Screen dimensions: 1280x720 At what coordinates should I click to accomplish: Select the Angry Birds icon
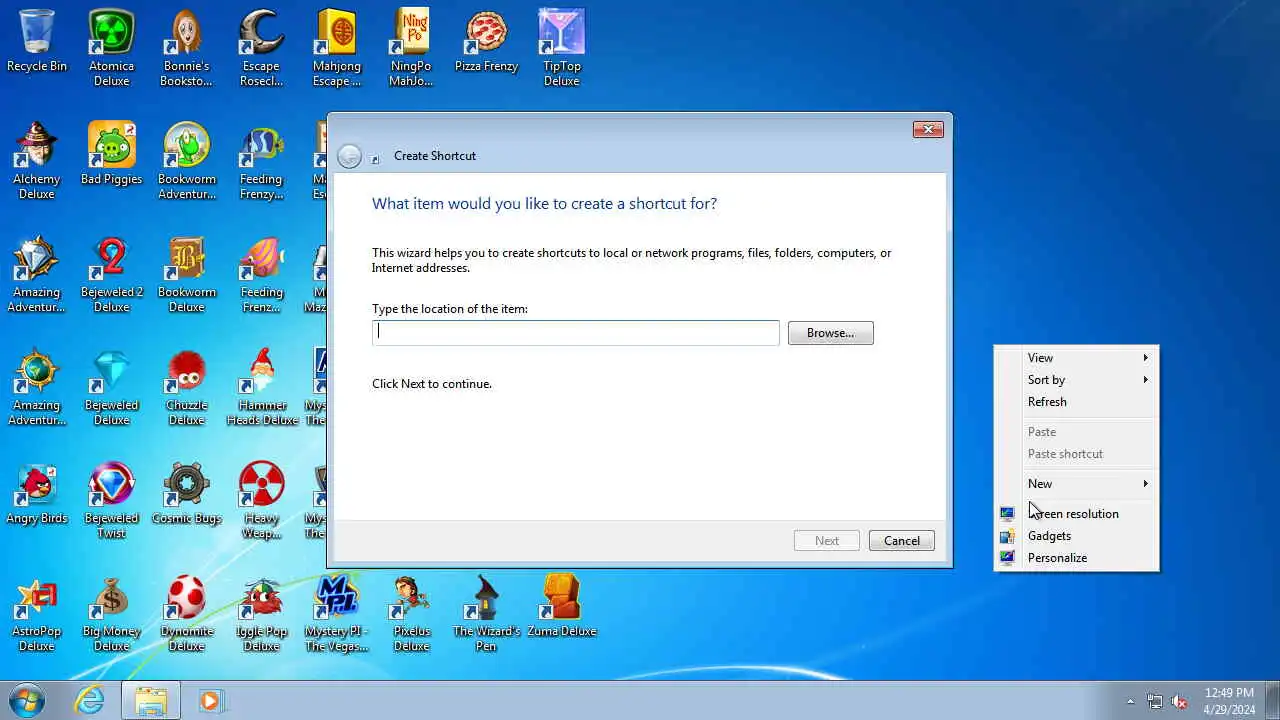pos(37,493)
